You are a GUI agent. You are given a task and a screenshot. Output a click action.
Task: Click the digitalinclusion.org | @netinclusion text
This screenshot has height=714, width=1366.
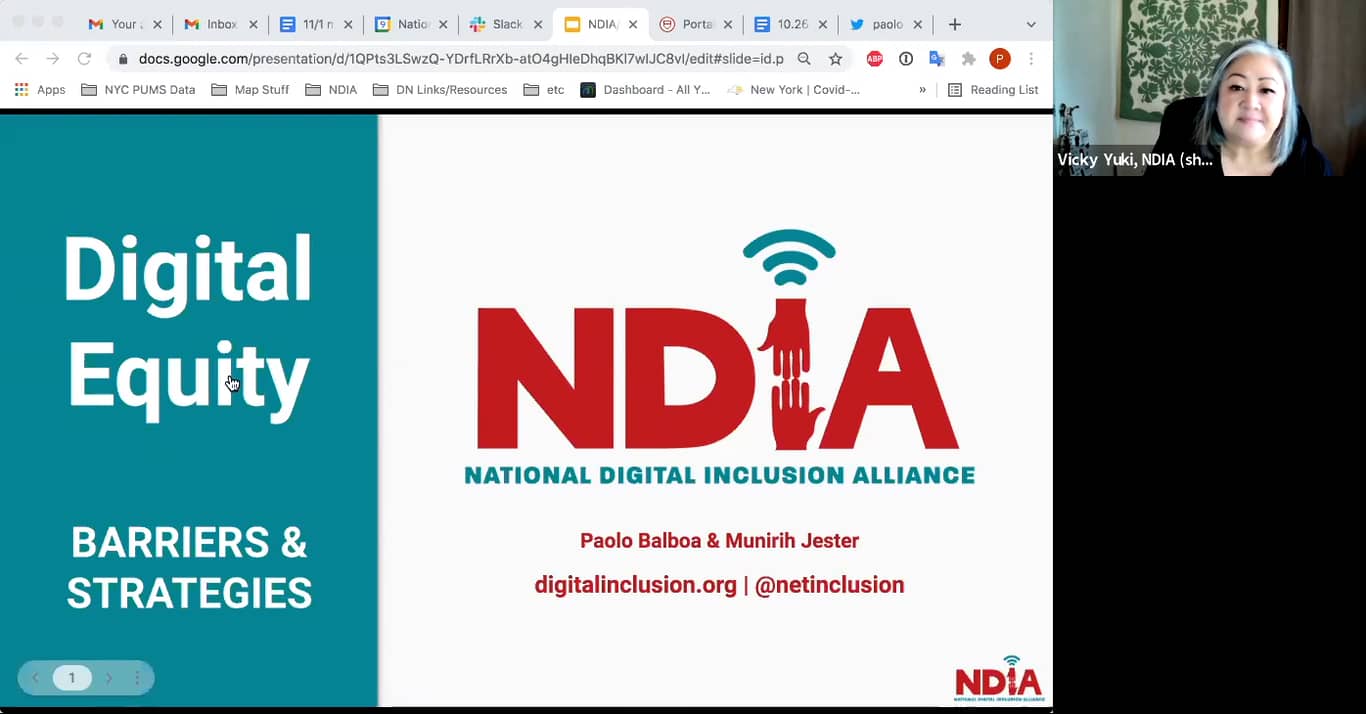pyautogui.click(x=719, y=585)
